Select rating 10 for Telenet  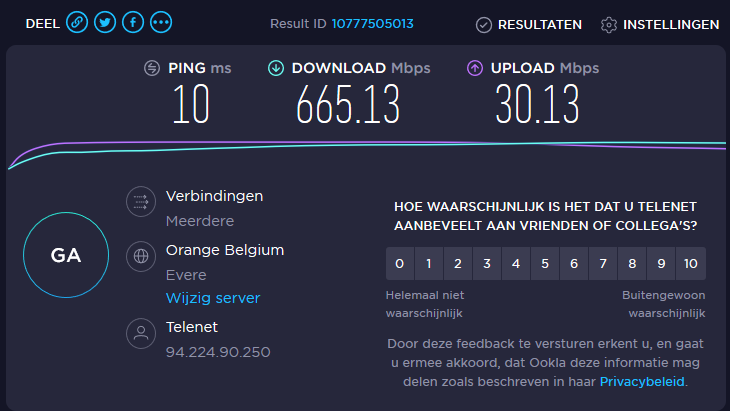(x=690, y=264)
